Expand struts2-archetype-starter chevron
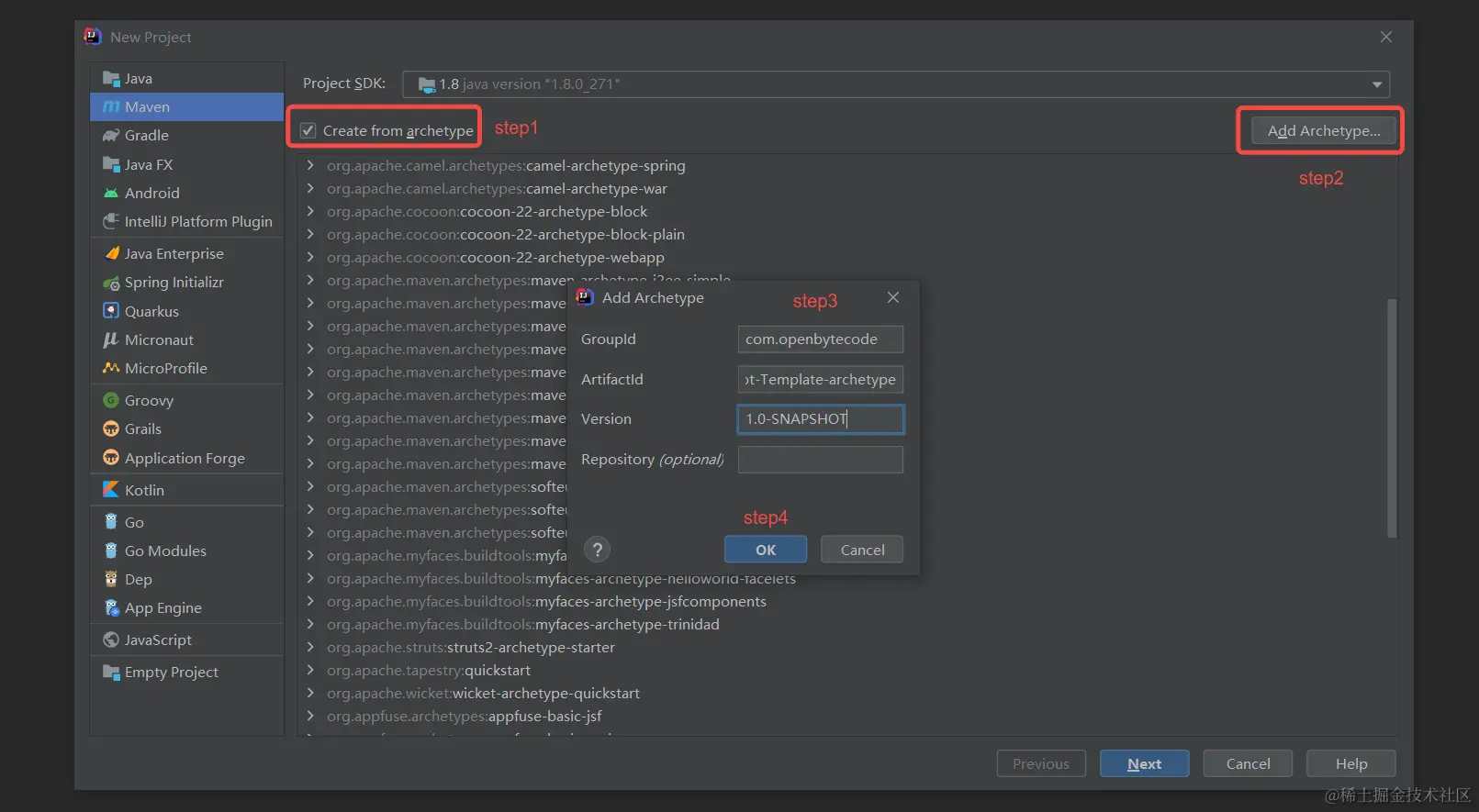 [x=310, y=647]
